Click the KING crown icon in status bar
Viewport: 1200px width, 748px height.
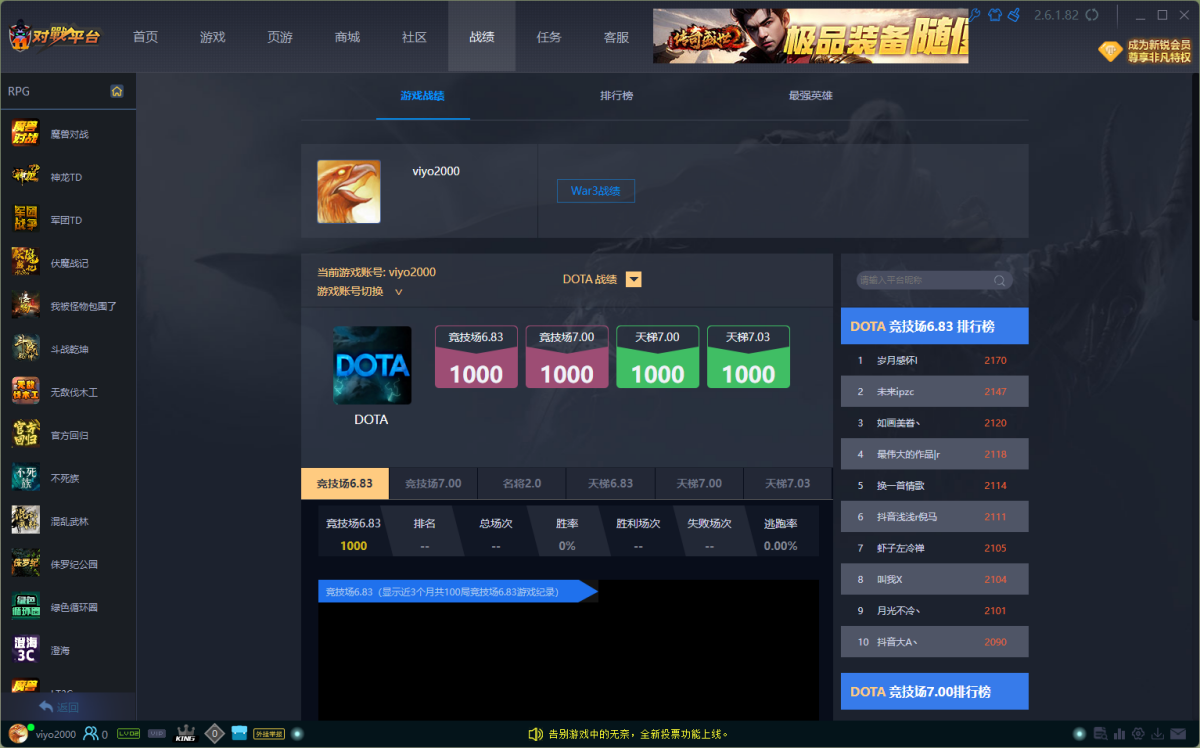(x=185, y=734)
